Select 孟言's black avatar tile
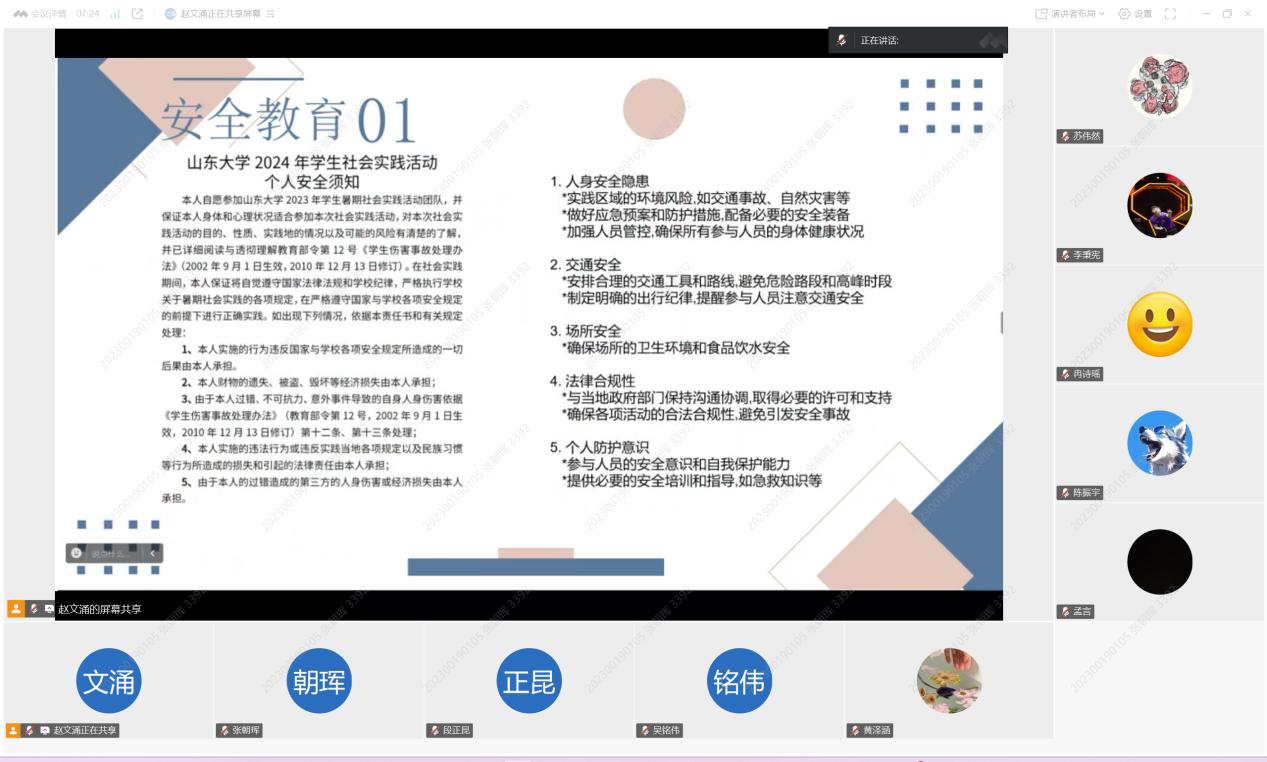 pos(1159,561)
